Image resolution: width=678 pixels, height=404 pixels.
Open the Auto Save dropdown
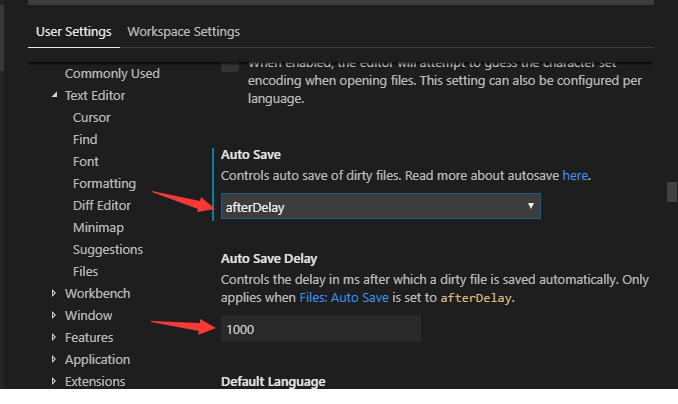click(380, 207)
